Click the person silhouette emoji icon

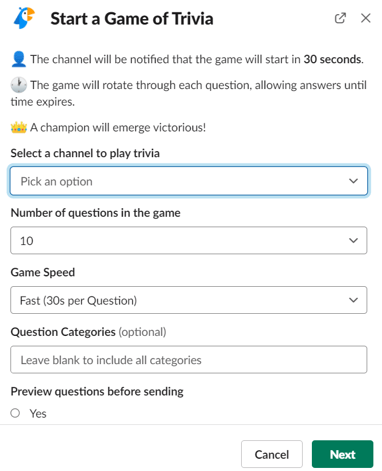[x=19, y=59]
